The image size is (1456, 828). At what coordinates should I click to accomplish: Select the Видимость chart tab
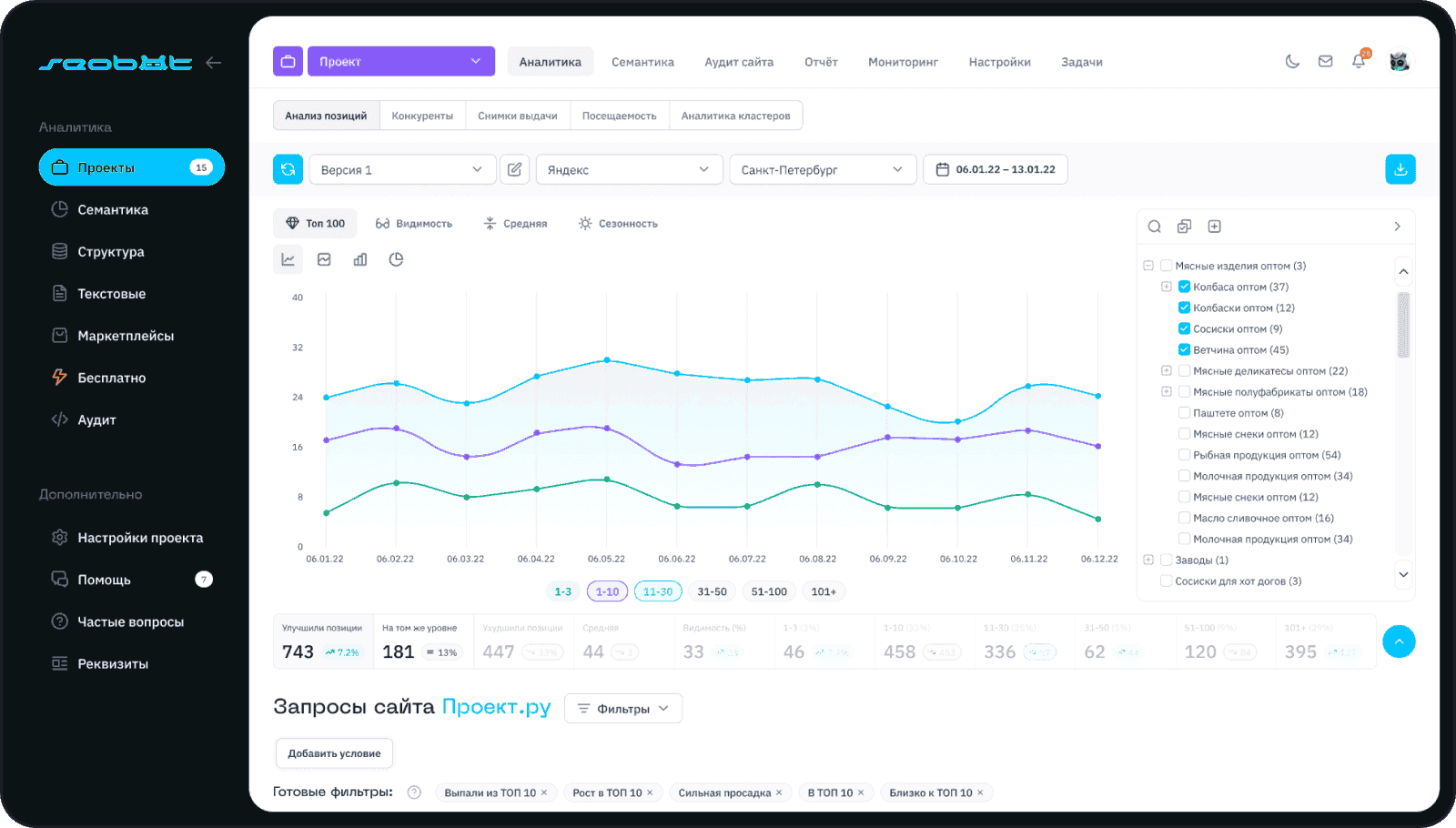point(414,223)
